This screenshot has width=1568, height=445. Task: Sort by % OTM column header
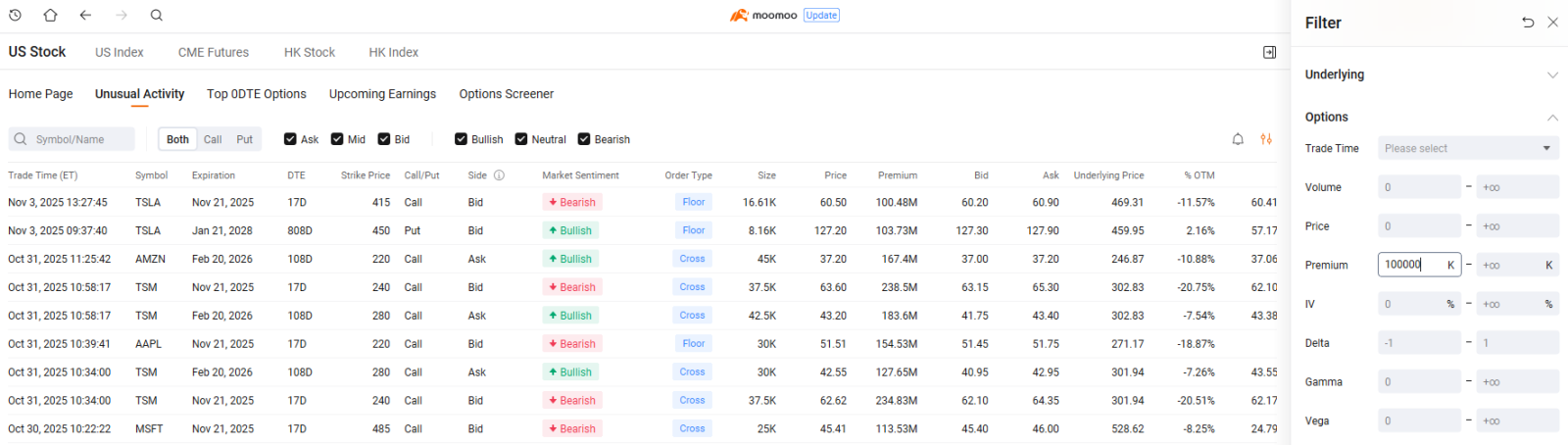click(1200, 175)
